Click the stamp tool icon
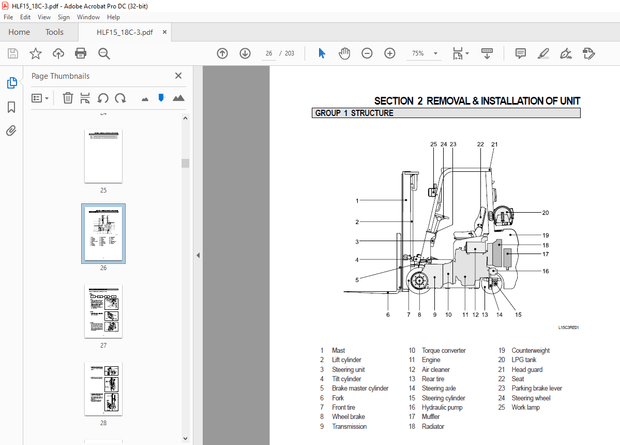The width and height of the screenshot is (620, 445). click(x=589, y=53)
